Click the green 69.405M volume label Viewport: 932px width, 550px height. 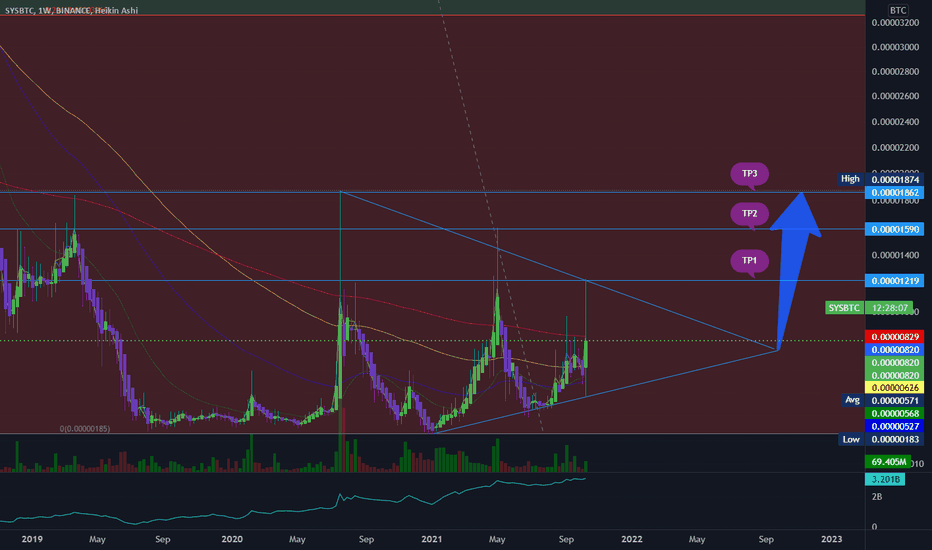click(889, 461)
